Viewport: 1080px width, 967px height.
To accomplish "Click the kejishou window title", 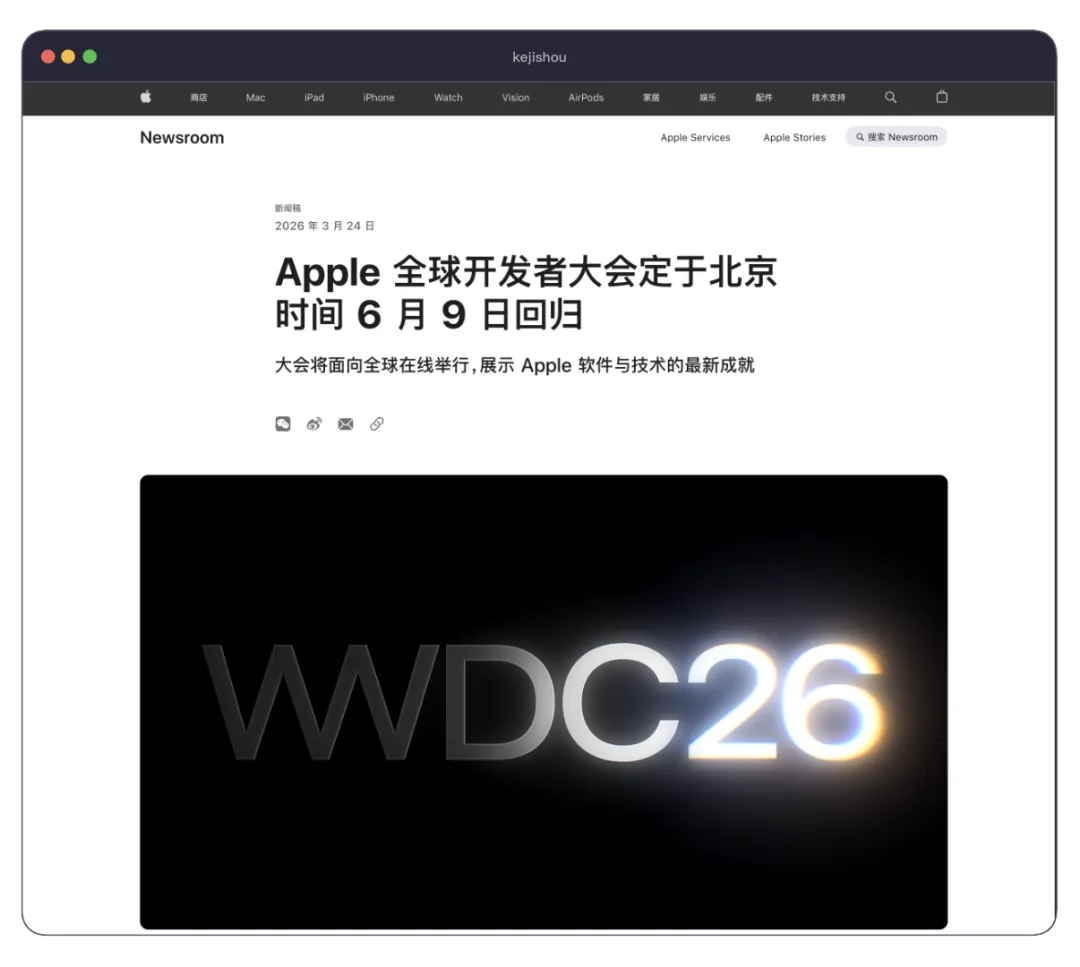I will [539, 57].
